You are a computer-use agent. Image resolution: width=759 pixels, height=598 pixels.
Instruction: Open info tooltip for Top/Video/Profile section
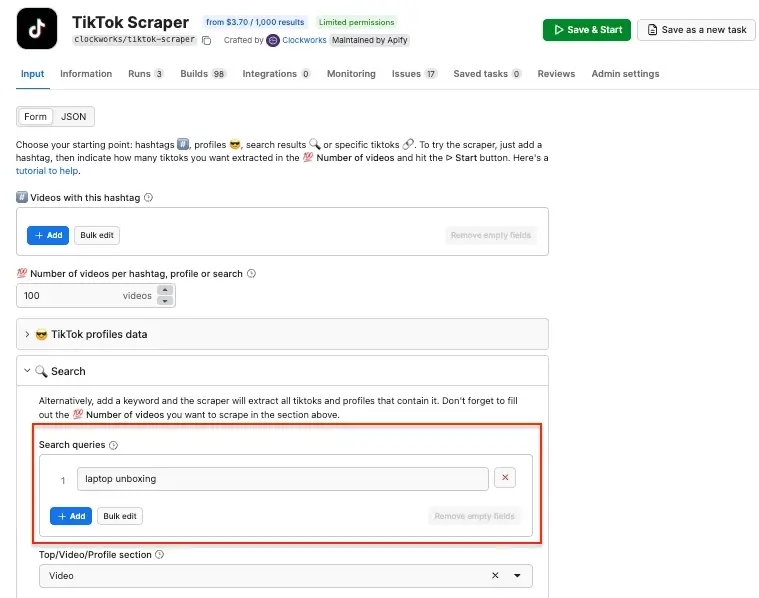tap(159, 555)
